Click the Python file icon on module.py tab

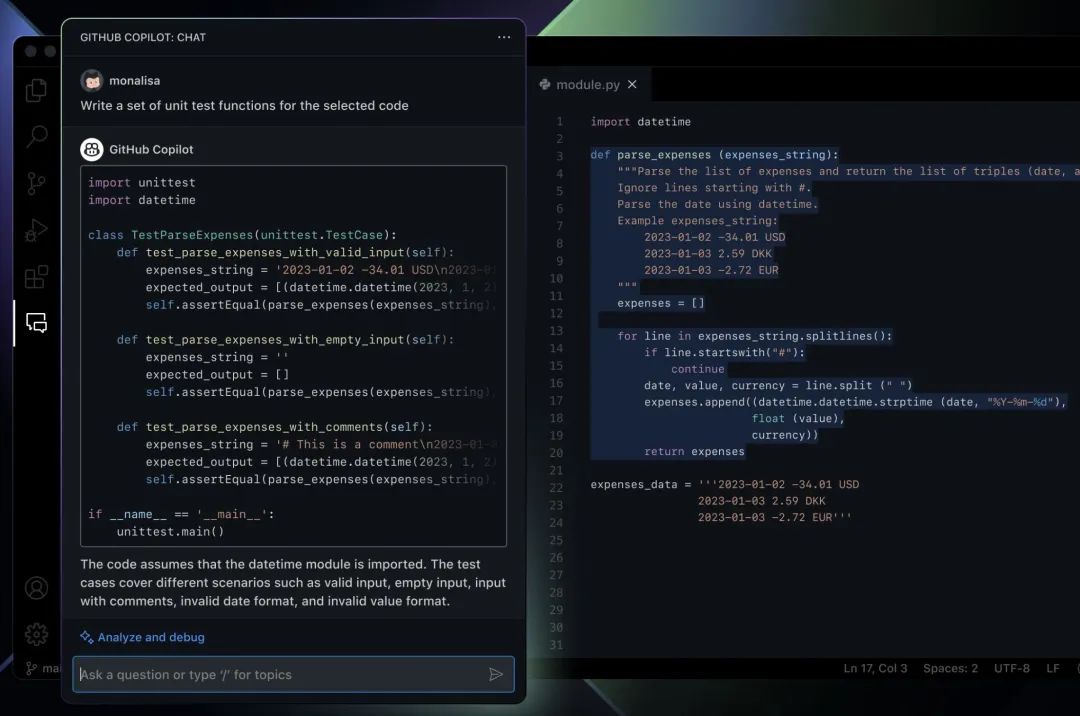[x=545, y=84]
